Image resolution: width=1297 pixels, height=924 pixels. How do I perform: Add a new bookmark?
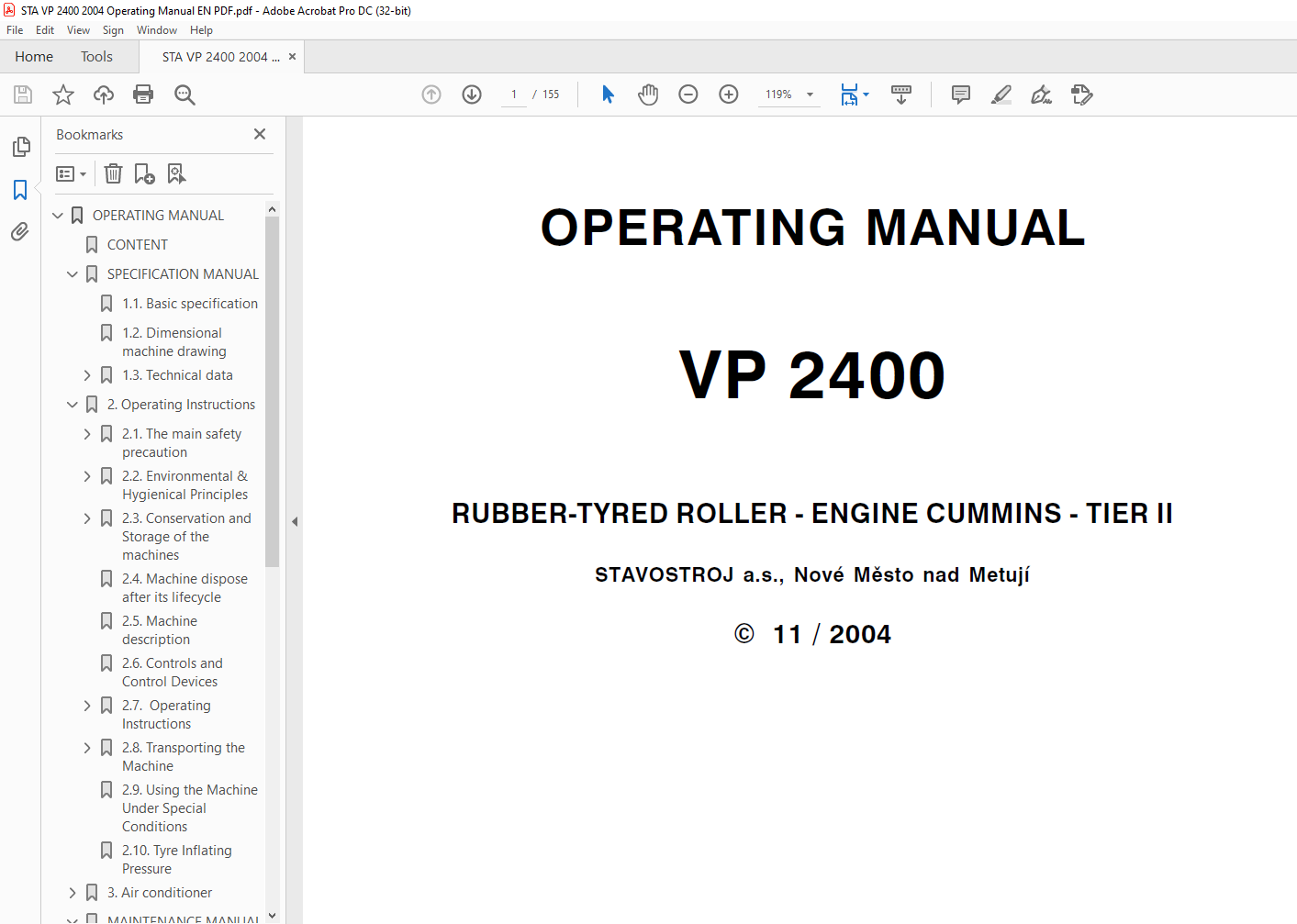pyautogui.click(x=144, y=173)
